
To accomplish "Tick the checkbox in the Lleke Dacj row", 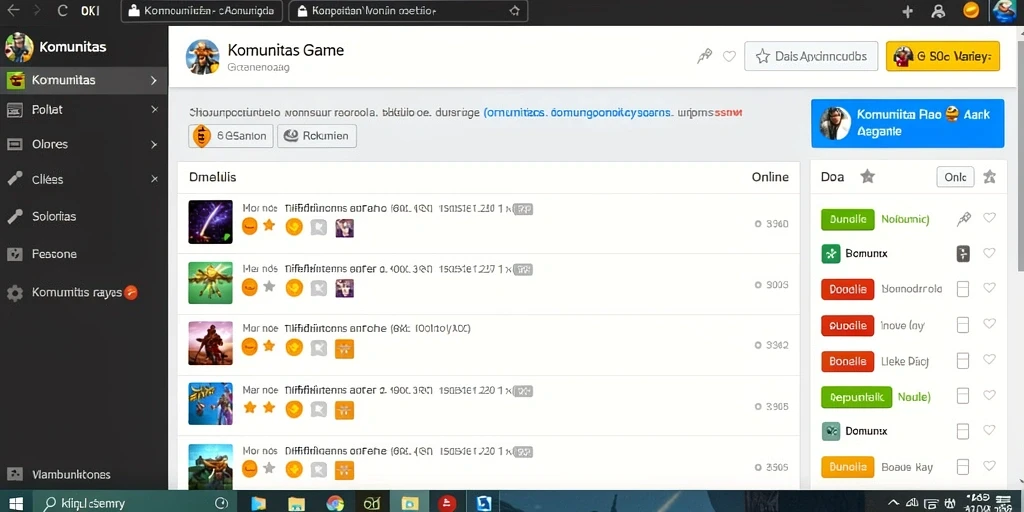I will [963, 361].
